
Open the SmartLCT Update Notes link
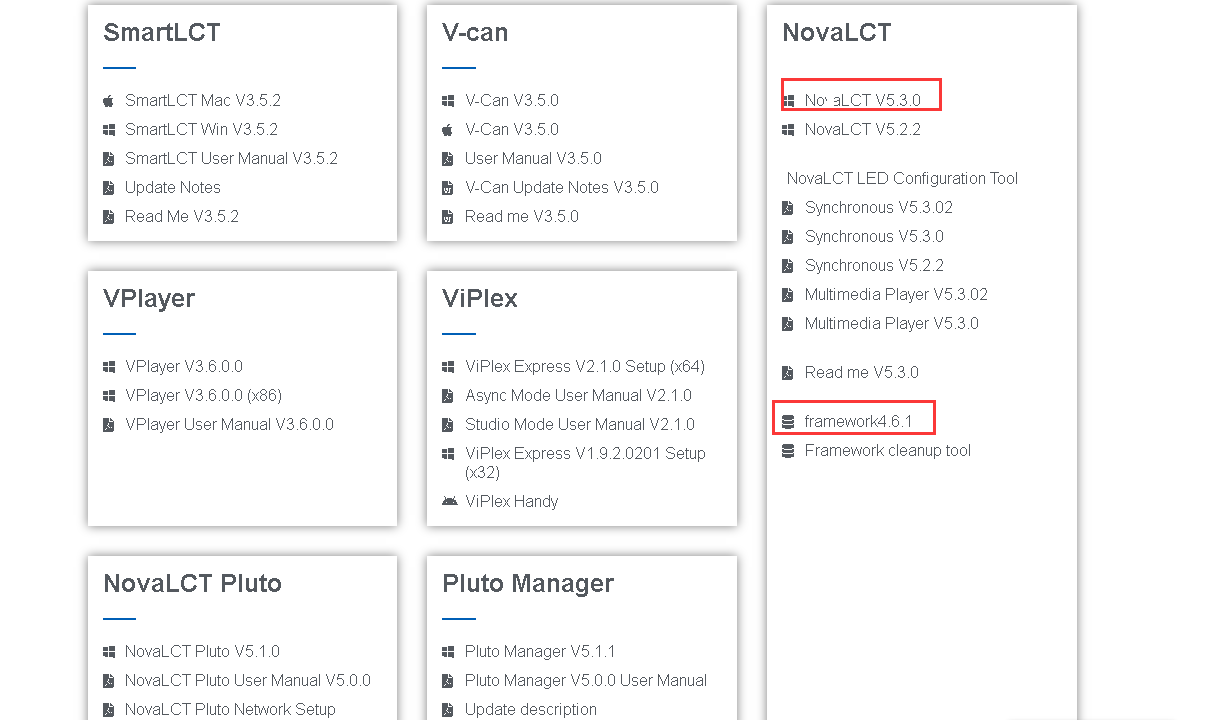[x=173, y=188]
